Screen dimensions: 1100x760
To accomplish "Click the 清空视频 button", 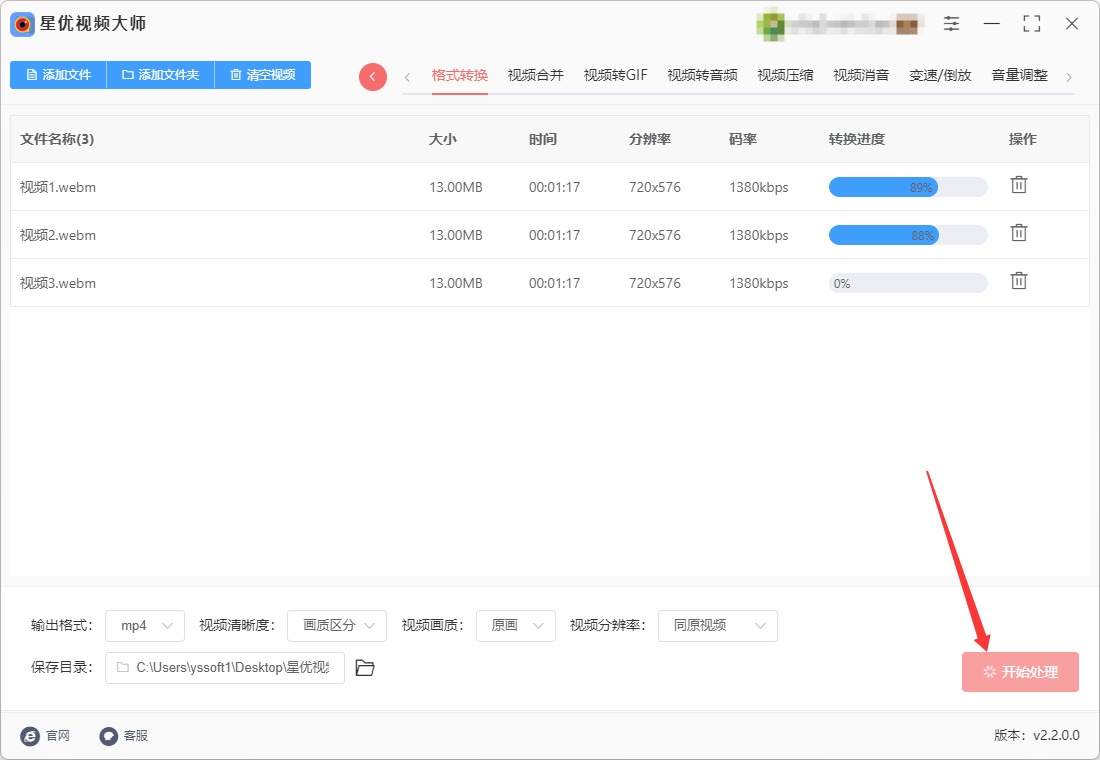I will (262, 75).
